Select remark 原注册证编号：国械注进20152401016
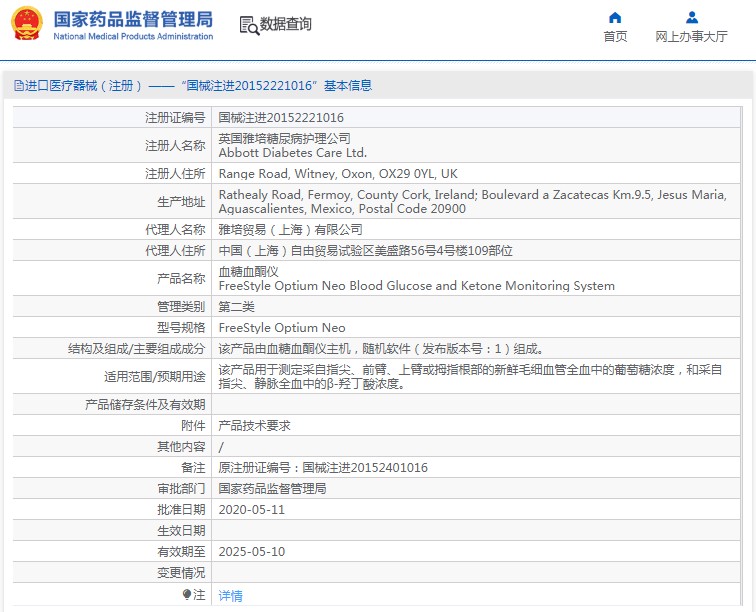Viewport: 756px width, 612px height. pyautogui.click(x=323, y=467)
